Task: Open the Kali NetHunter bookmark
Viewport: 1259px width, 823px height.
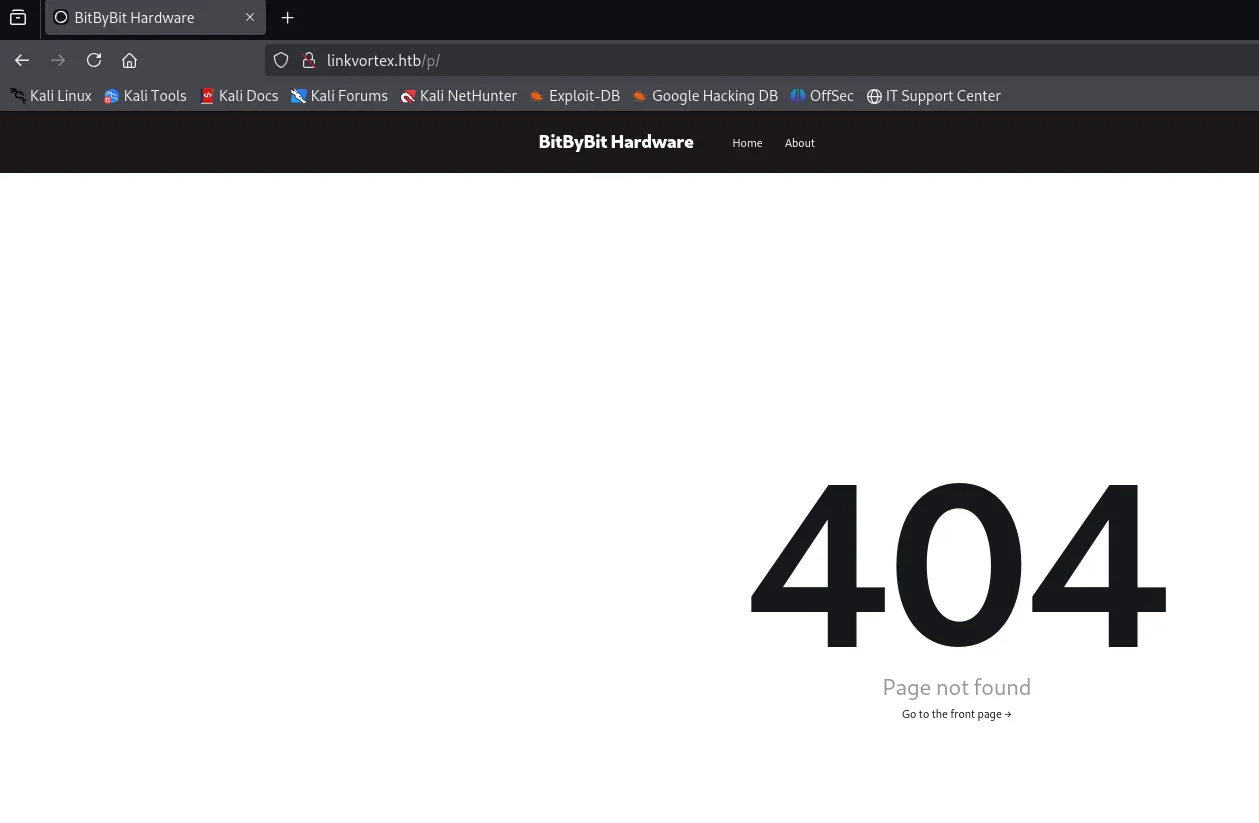Action: click(459, 96)
